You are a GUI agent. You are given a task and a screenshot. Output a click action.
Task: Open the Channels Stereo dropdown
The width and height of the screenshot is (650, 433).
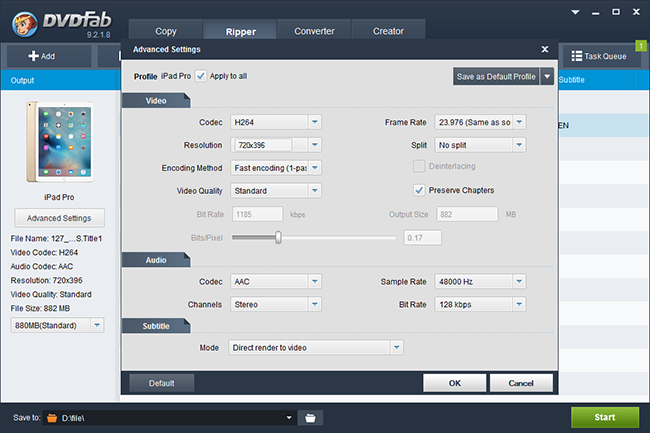pos(315,304)
